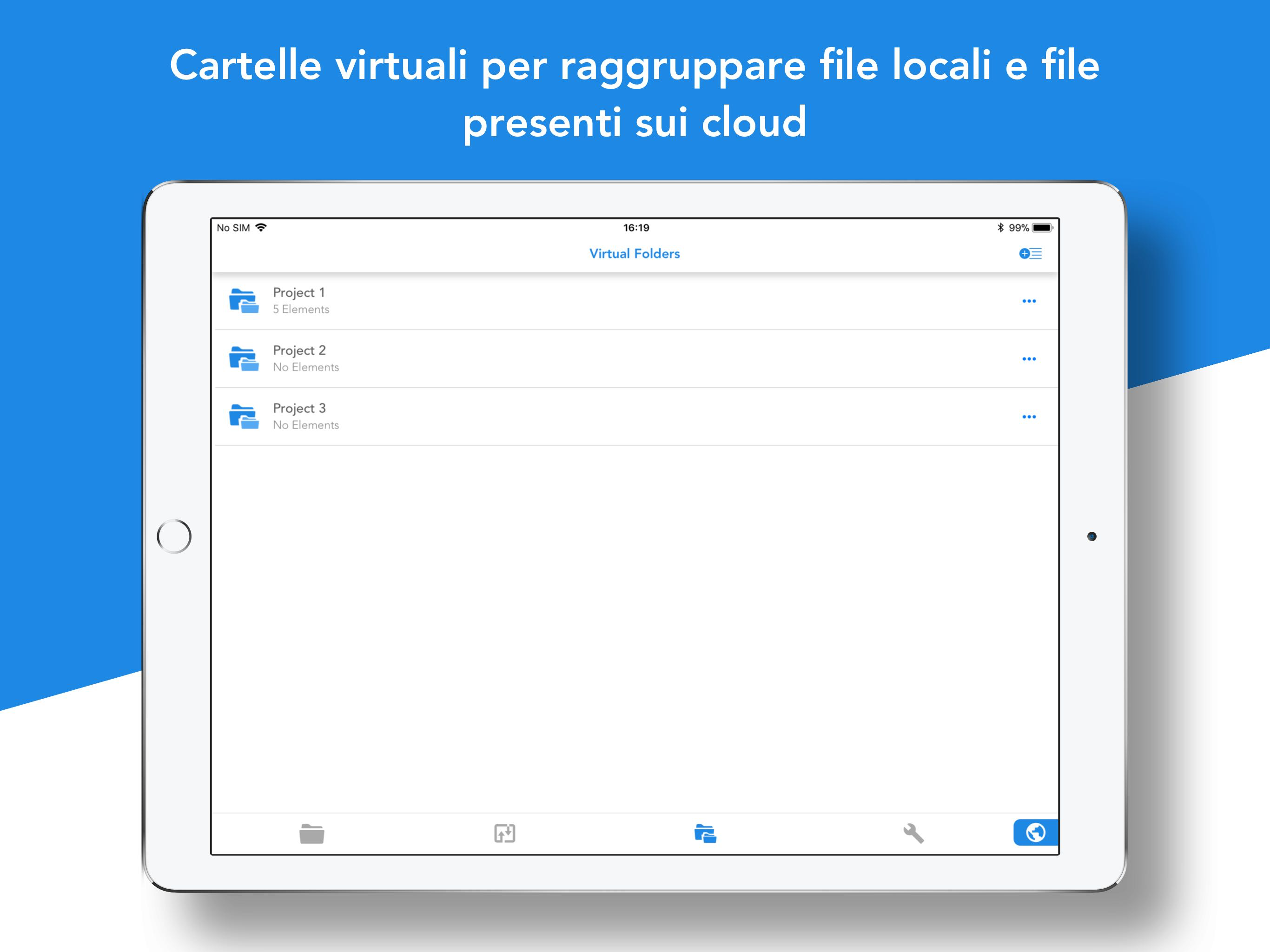Open the files folder tab icon
The height and width of the screenshot is (952, 1270).
pos(312,833)
